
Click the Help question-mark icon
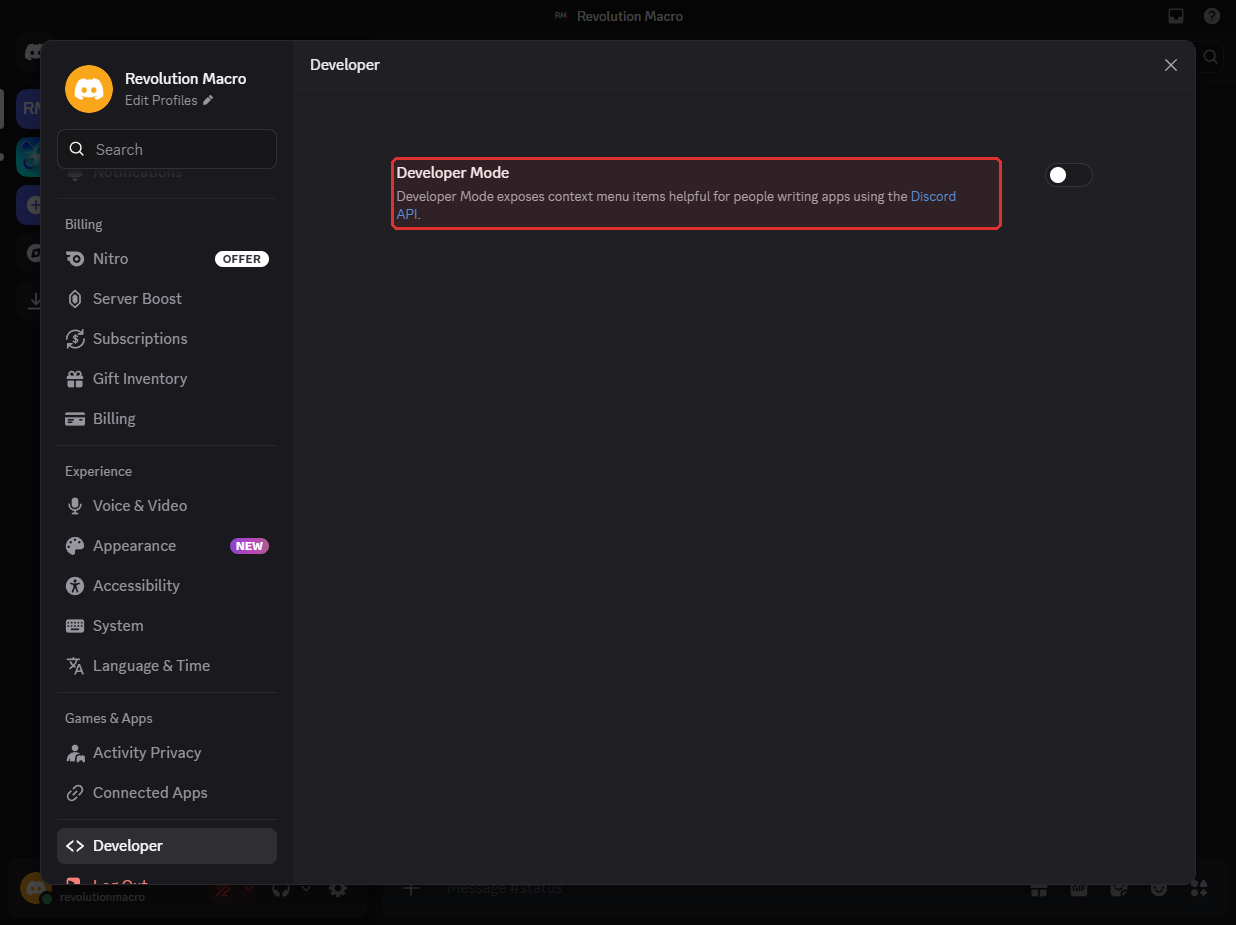1212,16
